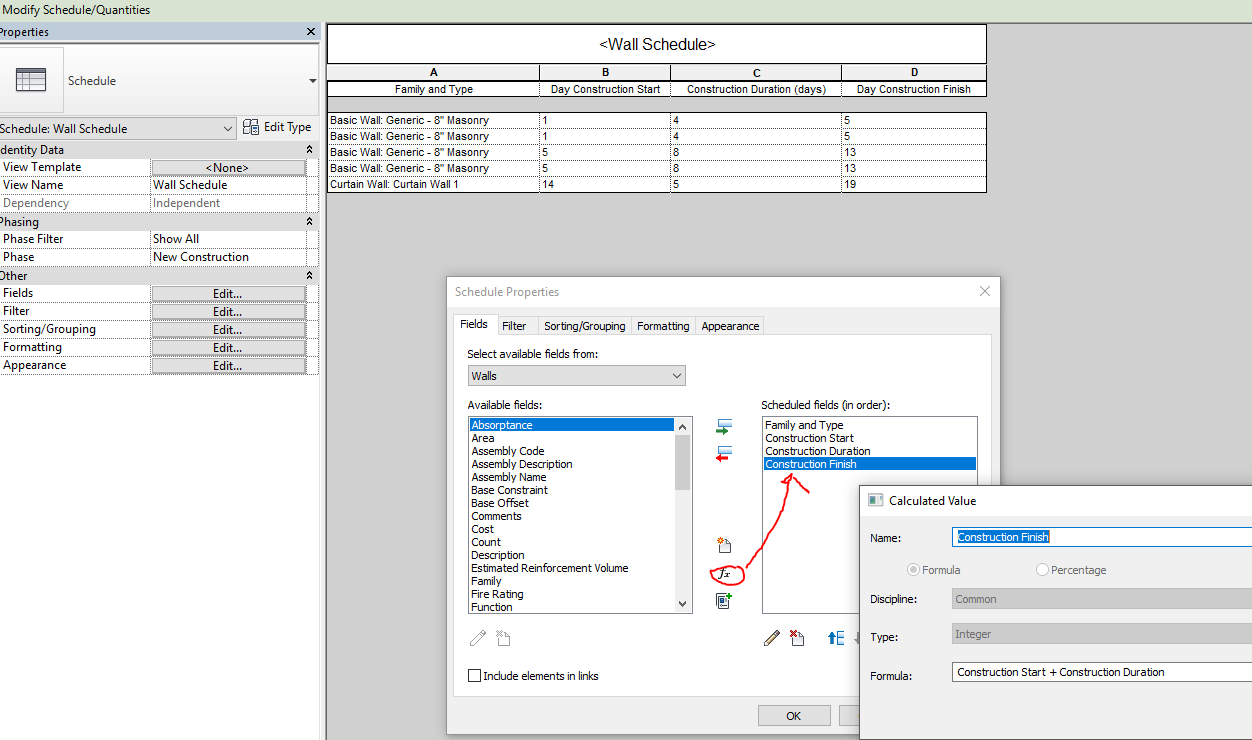Image resolution: width=1252 pixels, height=740 pixels.
Task: Click the Move parameter up icon
Action: (x=836, y=638)
